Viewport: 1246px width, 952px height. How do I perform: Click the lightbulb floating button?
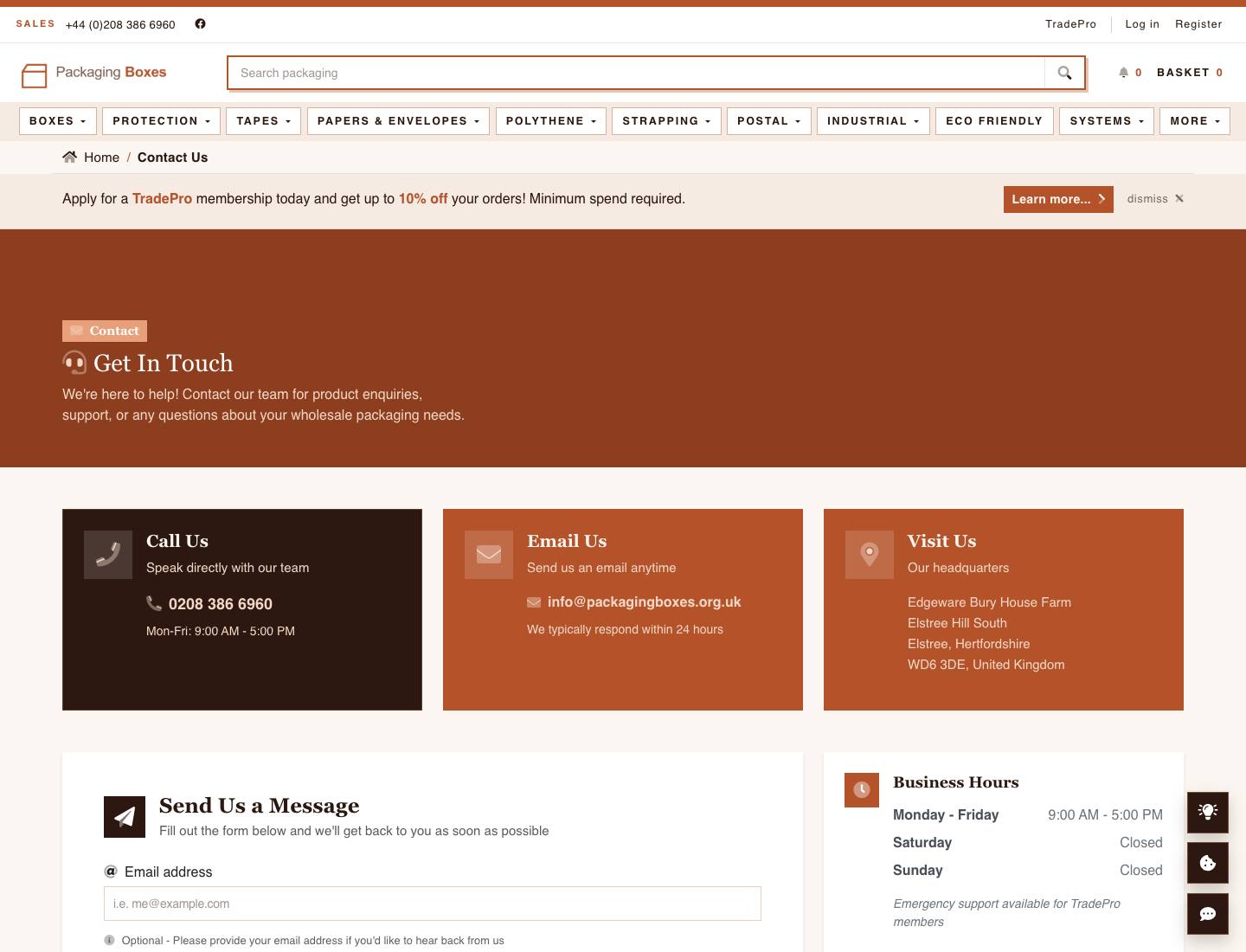(1208, 812)
